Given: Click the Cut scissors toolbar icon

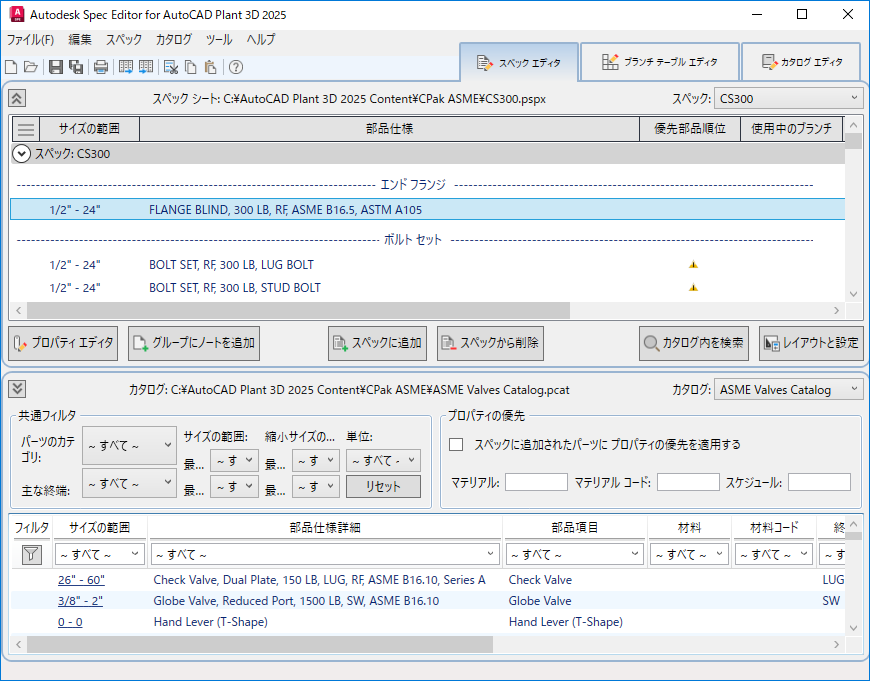Looking at the screenshot, I should point(171,67).
